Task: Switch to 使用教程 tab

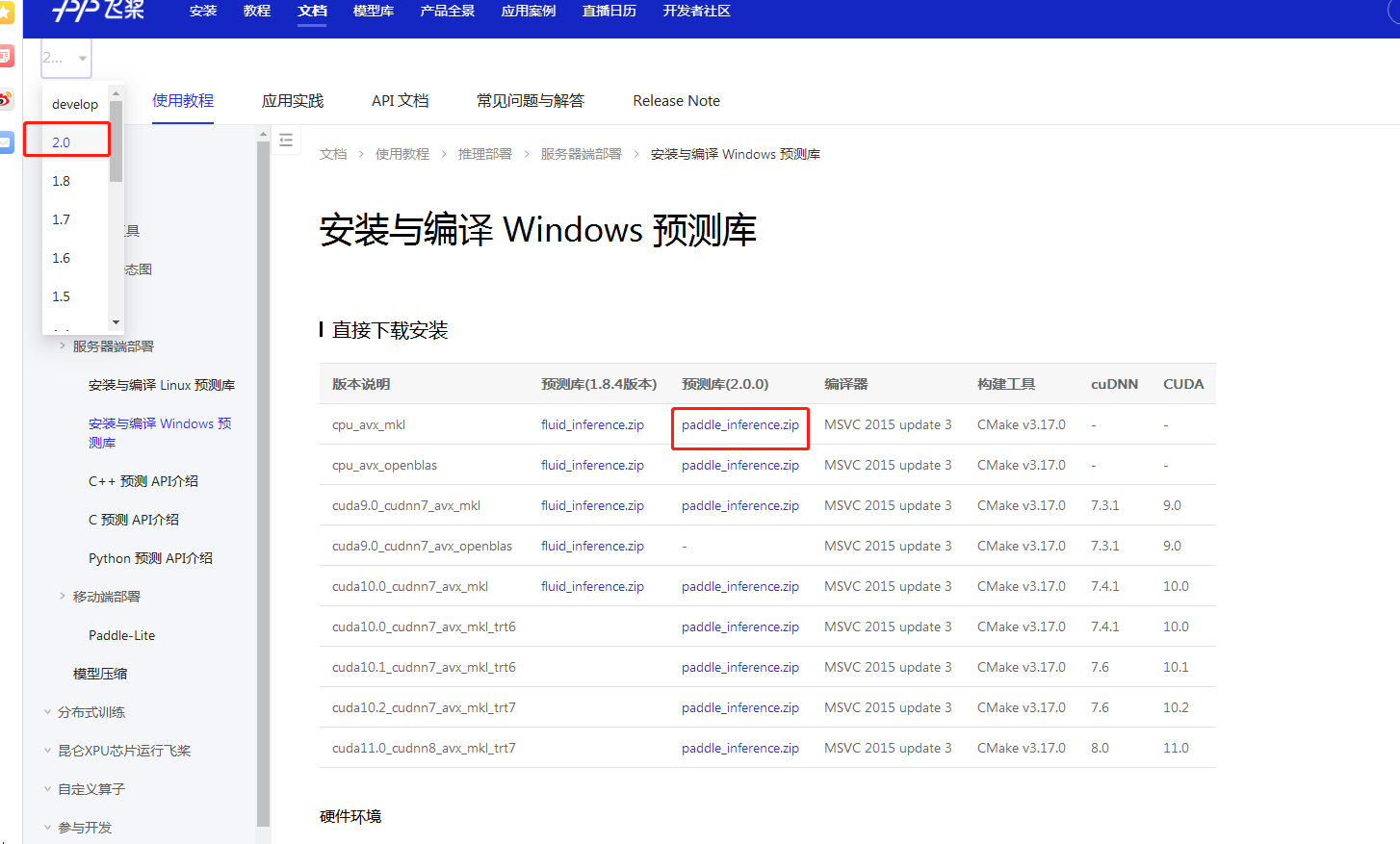Action: pyautogui.click(x=183, y=100)
